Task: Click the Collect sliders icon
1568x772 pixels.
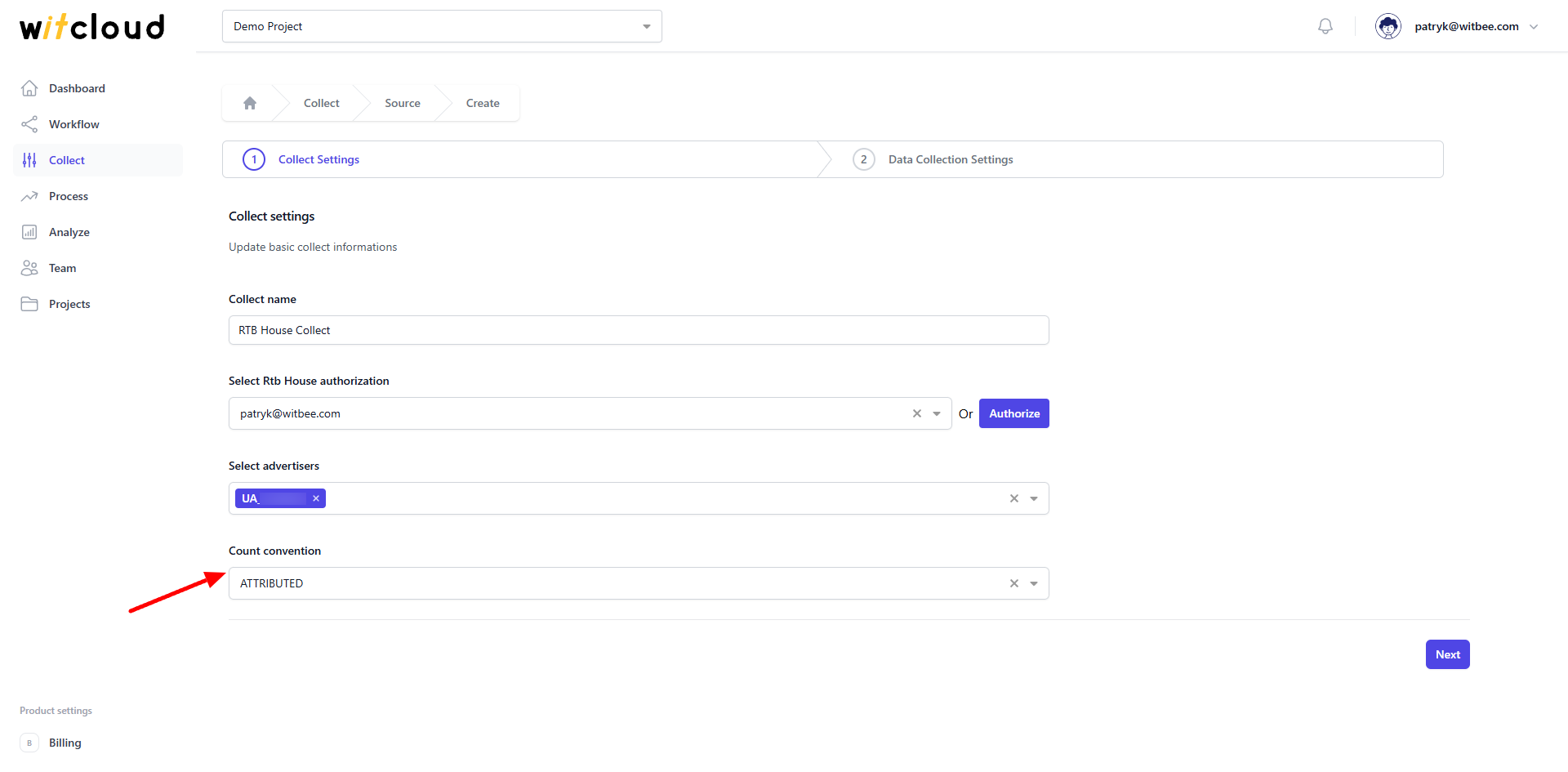Action: point(29,160)
